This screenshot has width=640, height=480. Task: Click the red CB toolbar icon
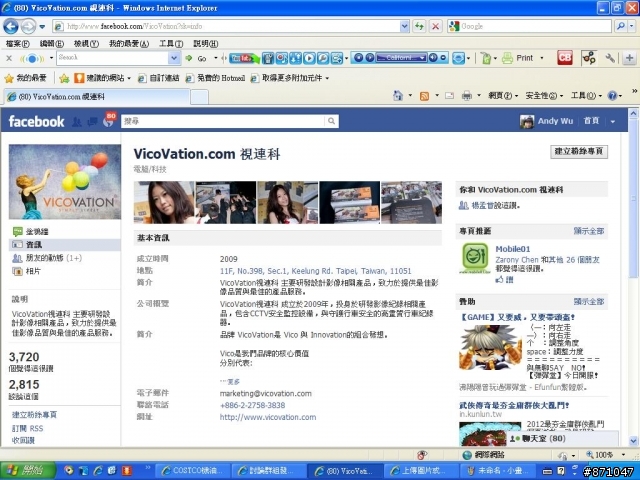pyautogui.click(x=564, y=58)
